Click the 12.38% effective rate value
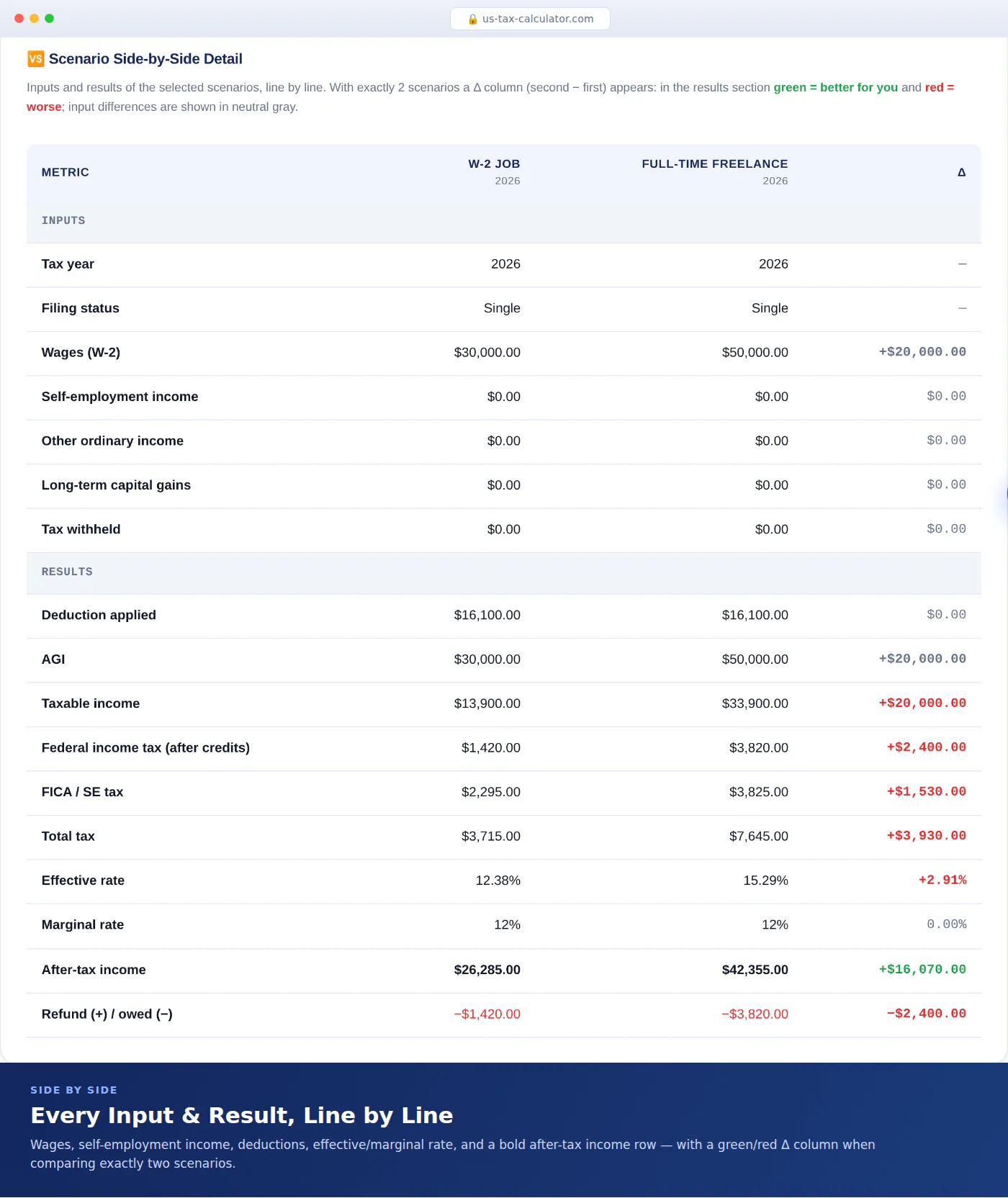Viewport: 1008px width, 1198px height. tap(498, 881)
